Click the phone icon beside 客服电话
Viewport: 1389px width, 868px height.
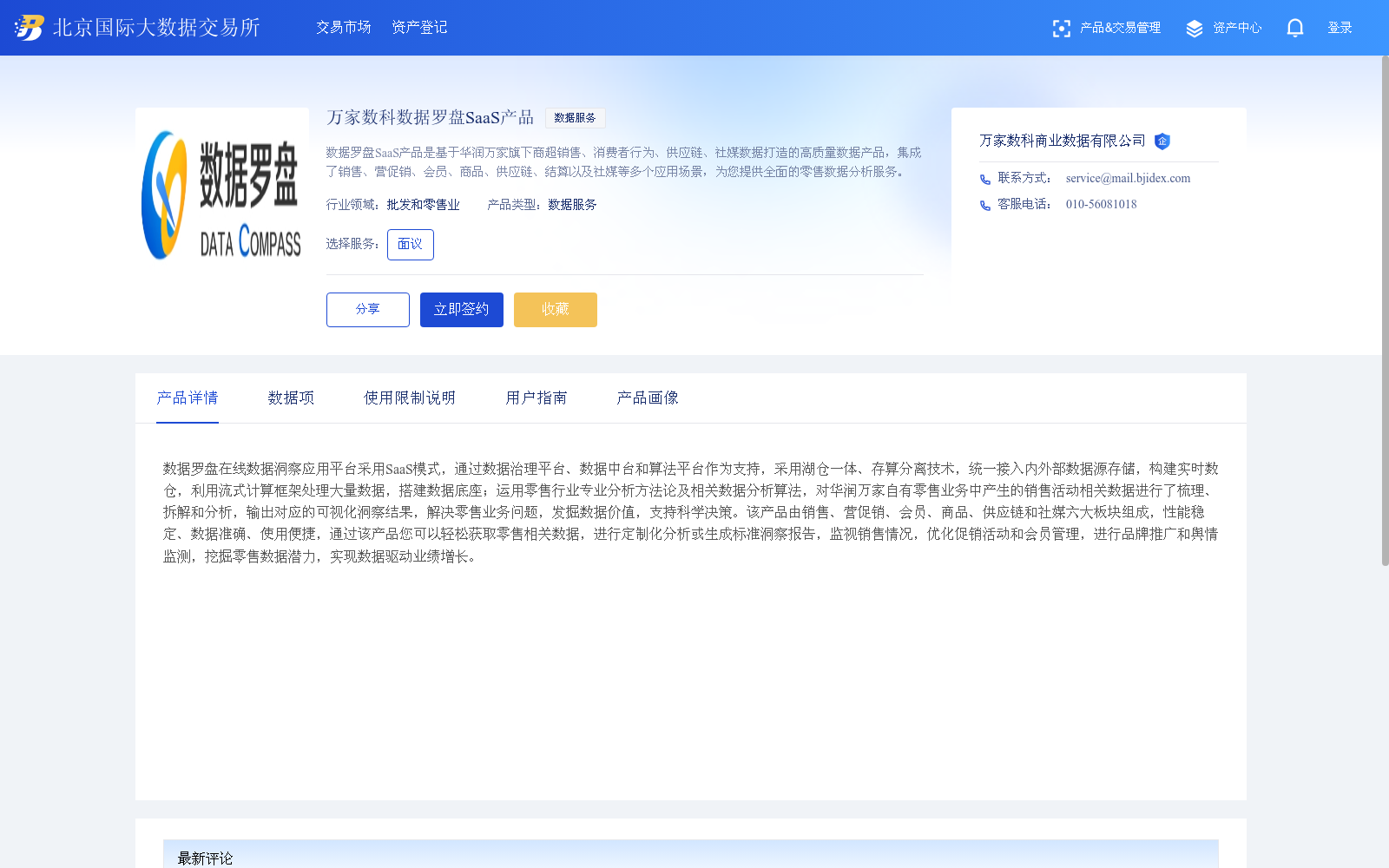pyautogui.click(x=985, y=206)
